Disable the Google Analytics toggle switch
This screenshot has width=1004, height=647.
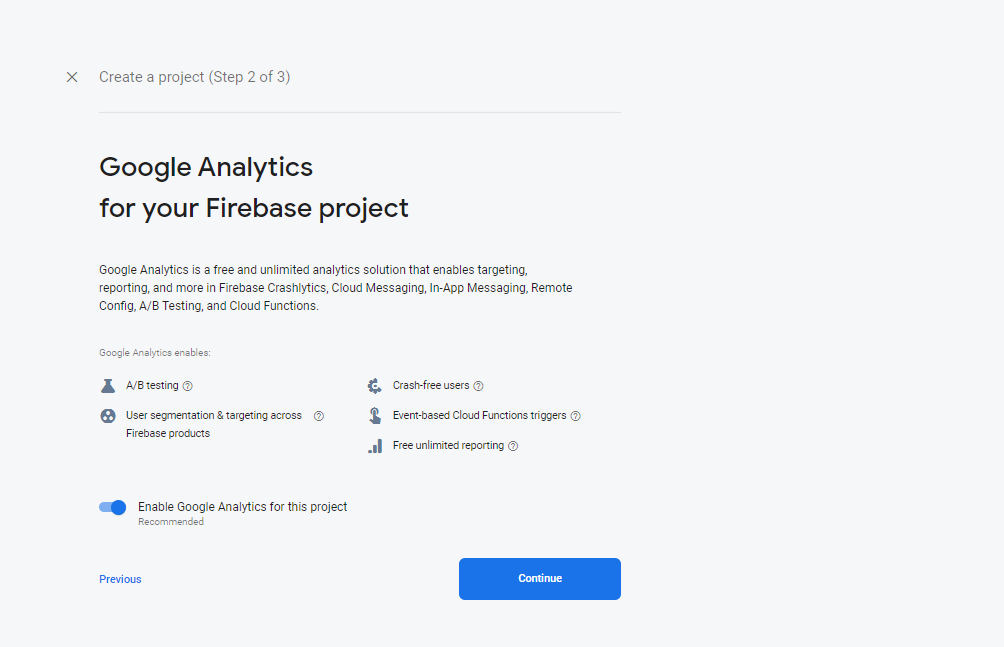pyautogui.click(x=113, y=507)
